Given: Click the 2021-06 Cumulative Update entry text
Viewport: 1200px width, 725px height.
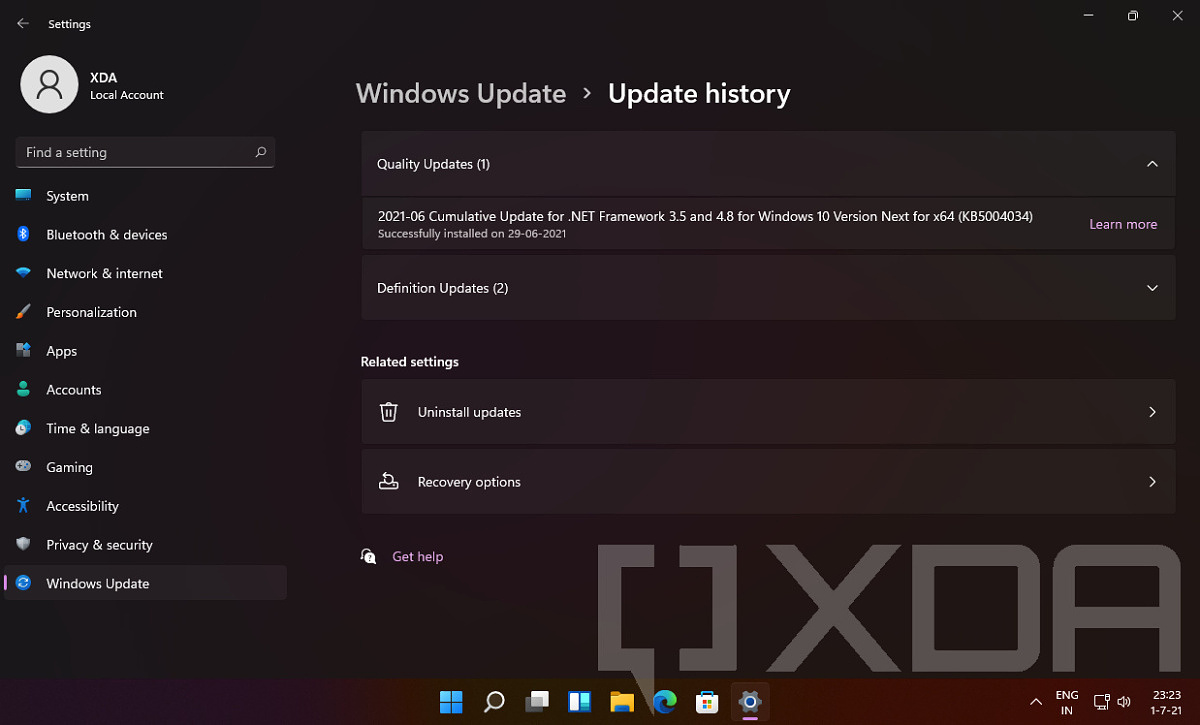Looking at the screenshot, I should [x=705, y=216].
